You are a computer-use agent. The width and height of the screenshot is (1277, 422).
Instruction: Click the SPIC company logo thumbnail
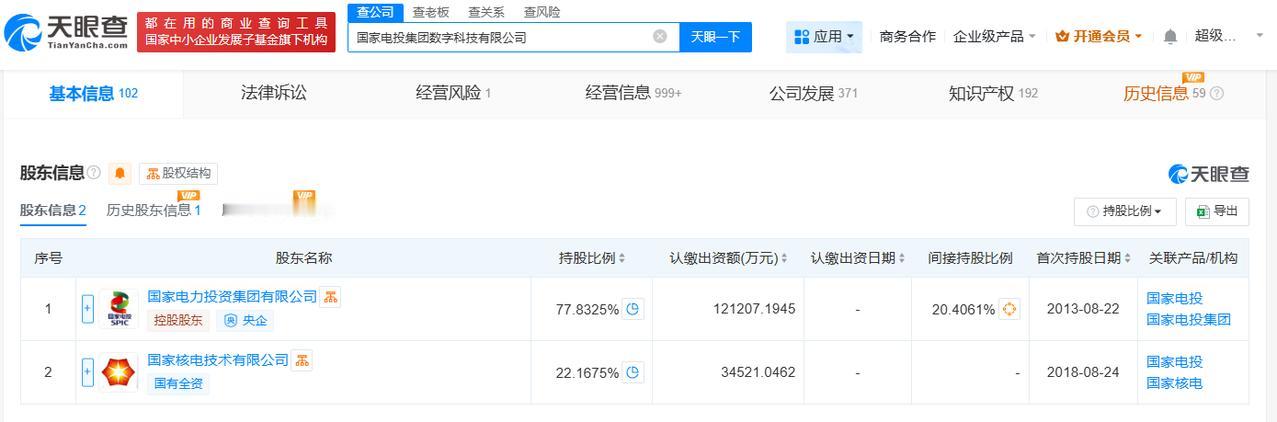pyautogui.click(x=119, y=309)
